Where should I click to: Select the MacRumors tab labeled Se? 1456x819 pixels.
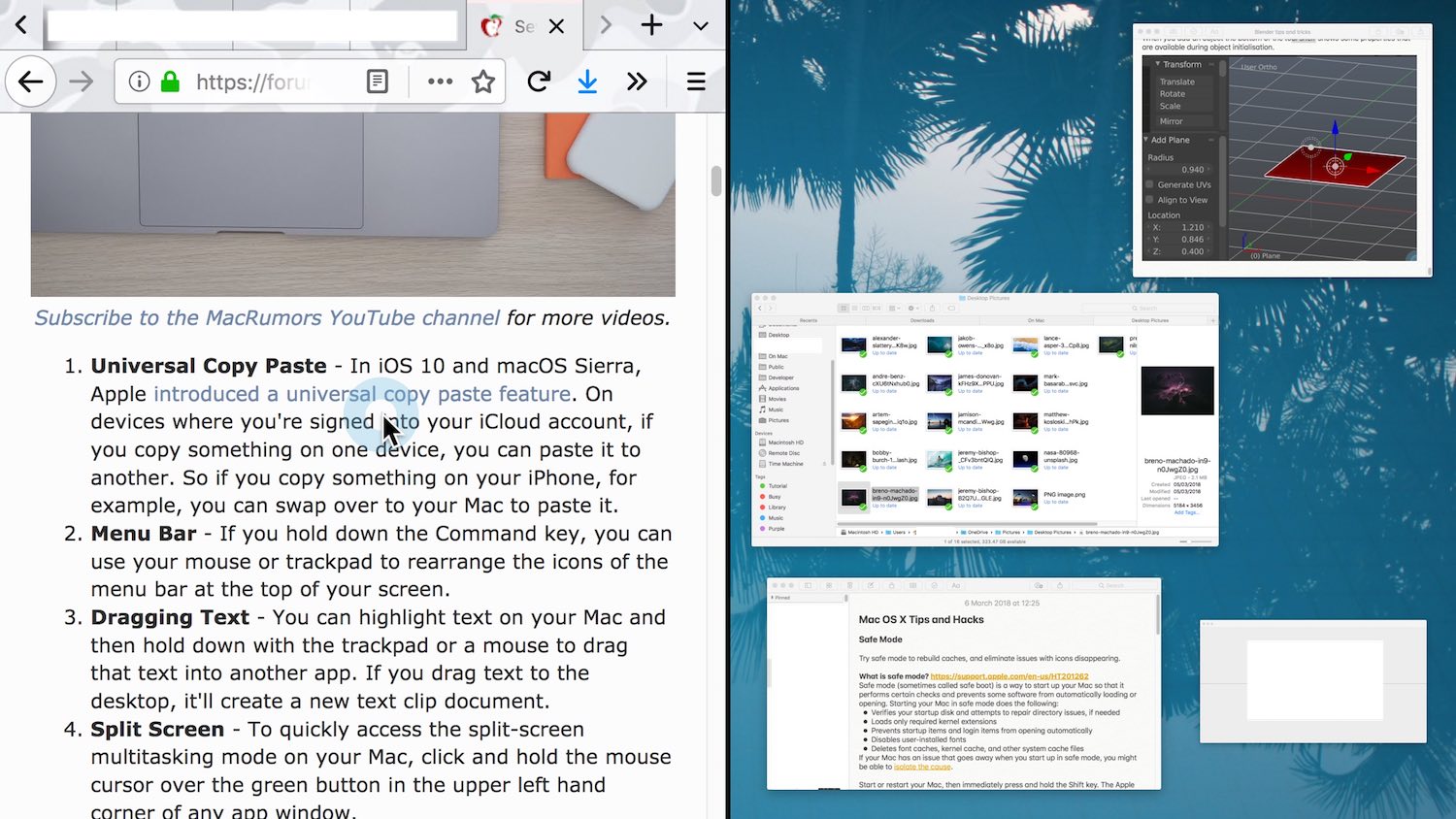point(522,26)
